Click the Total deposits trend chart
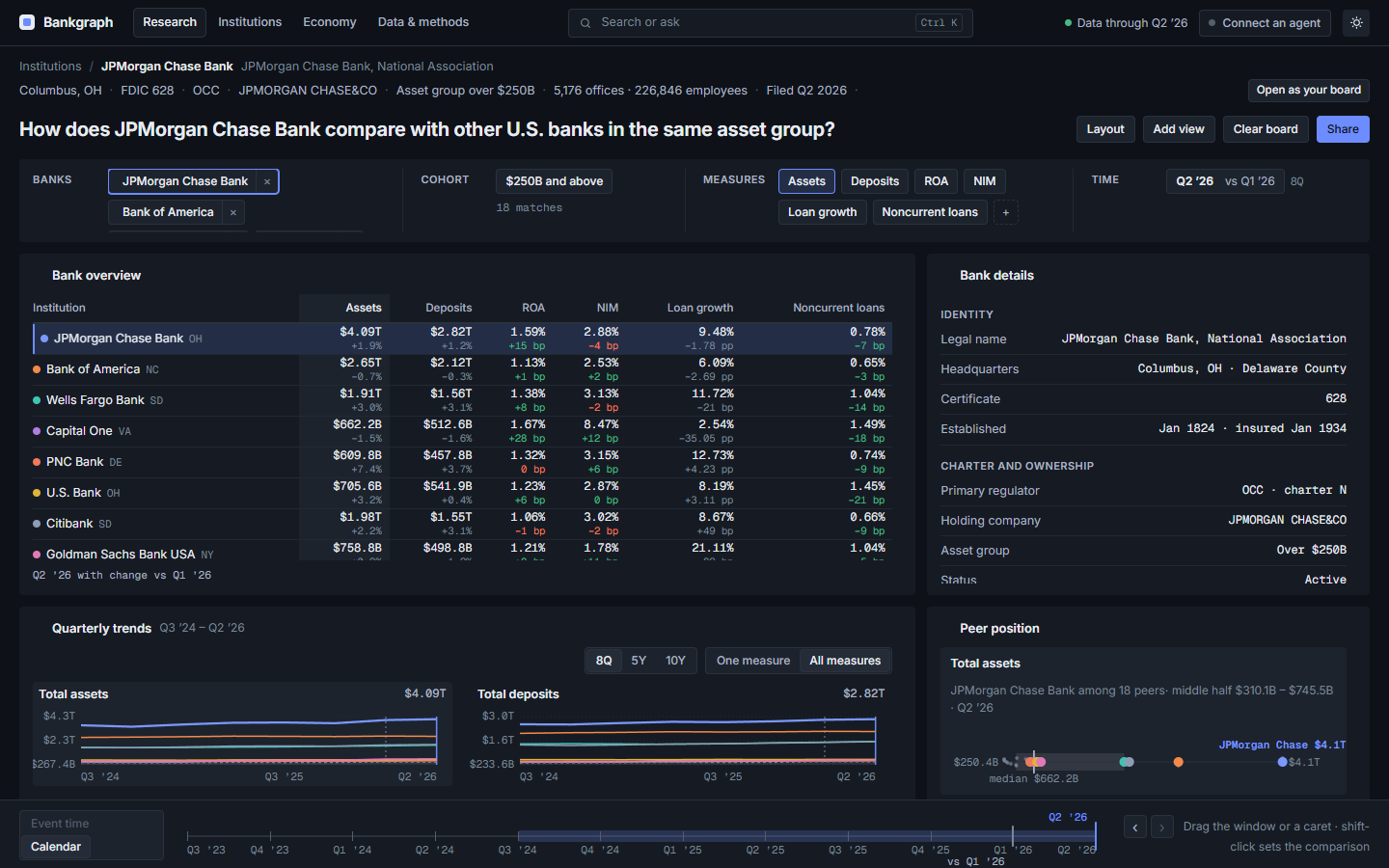 click(x=681, y=735)
